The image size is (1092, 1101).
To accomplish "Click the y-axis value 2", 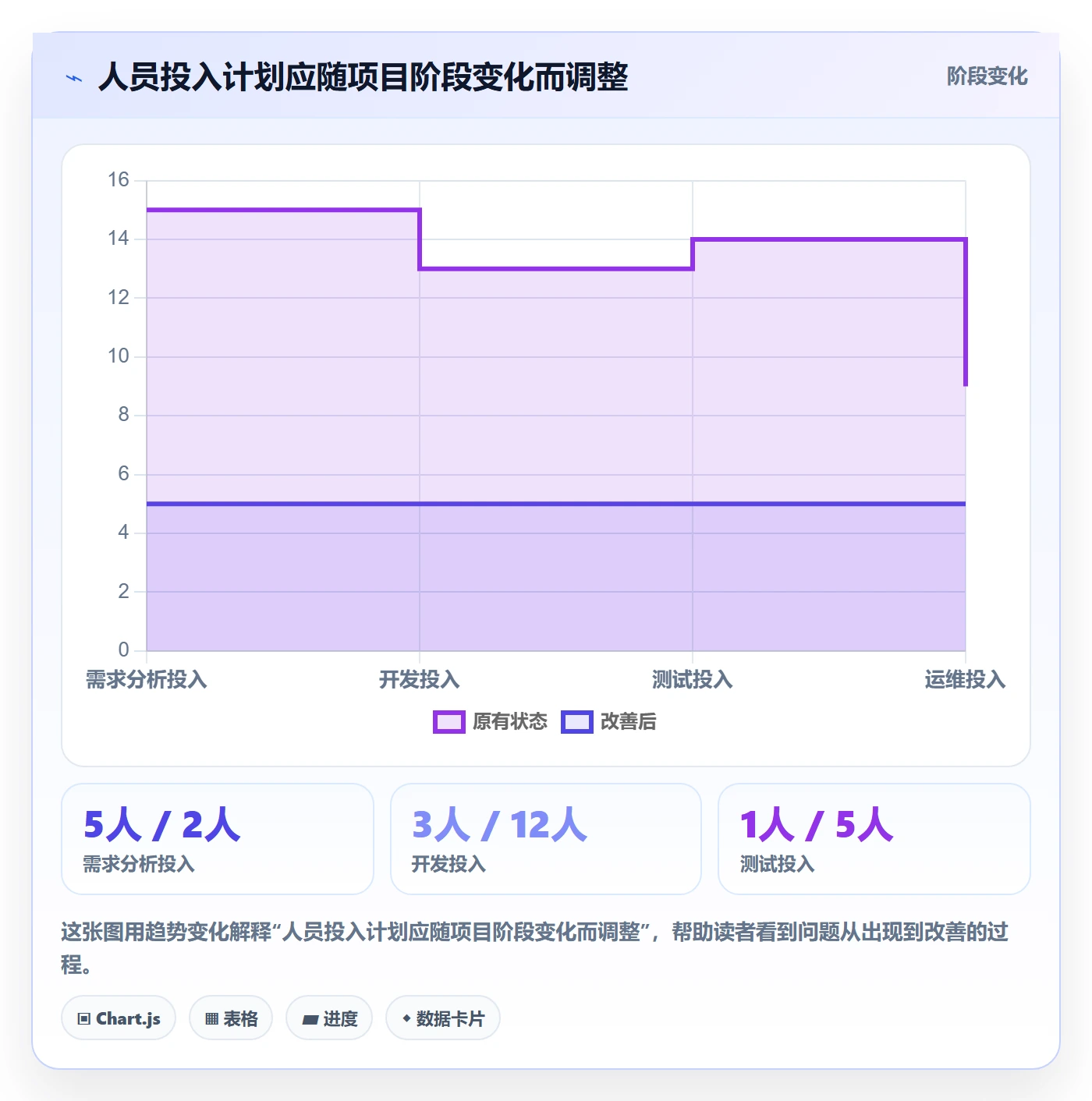I will [x=124, y=592].
